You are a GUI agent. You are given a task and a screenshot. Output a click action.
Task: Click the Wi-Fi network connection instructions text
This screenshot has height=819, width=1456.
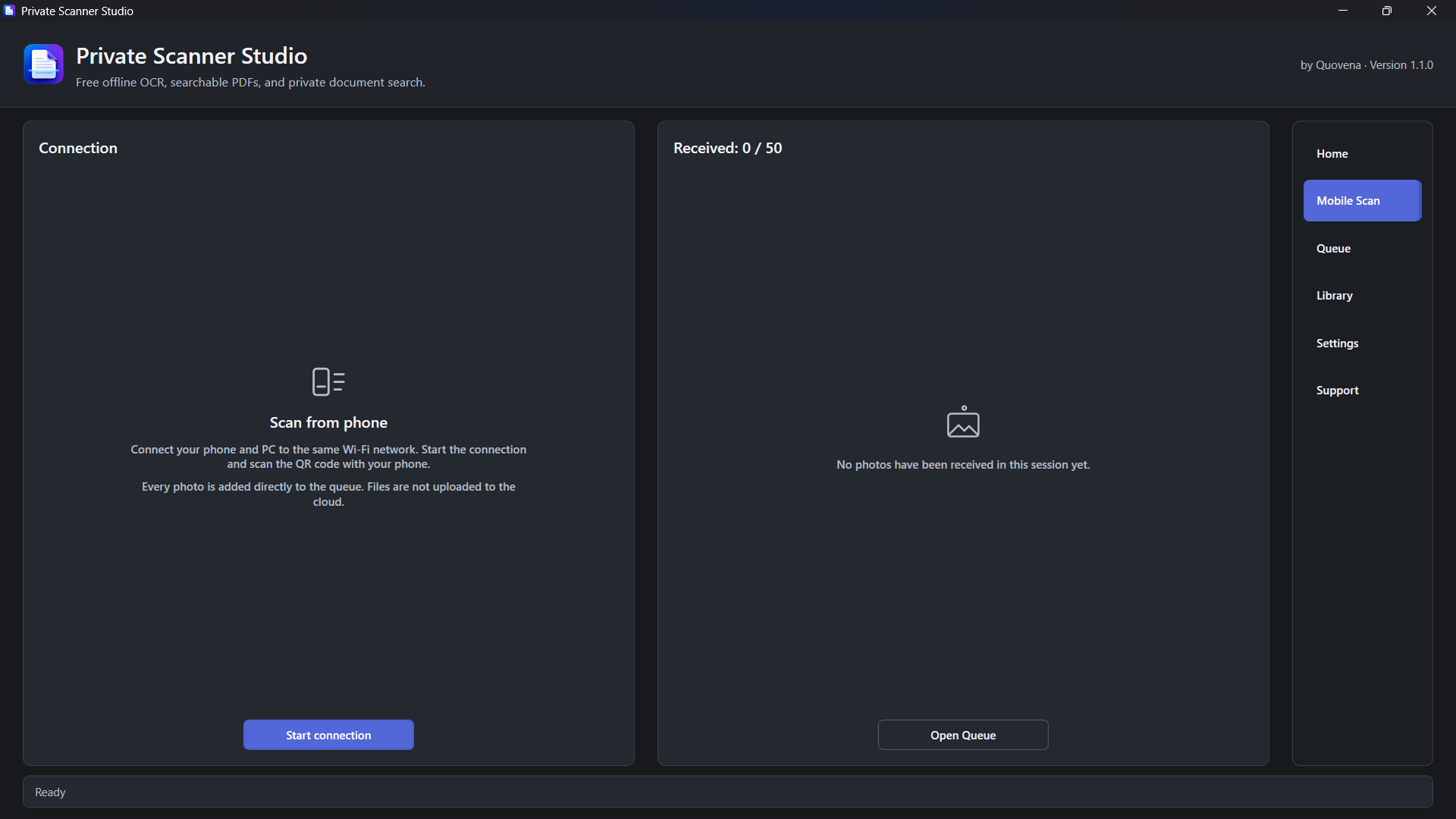[328, 457]
